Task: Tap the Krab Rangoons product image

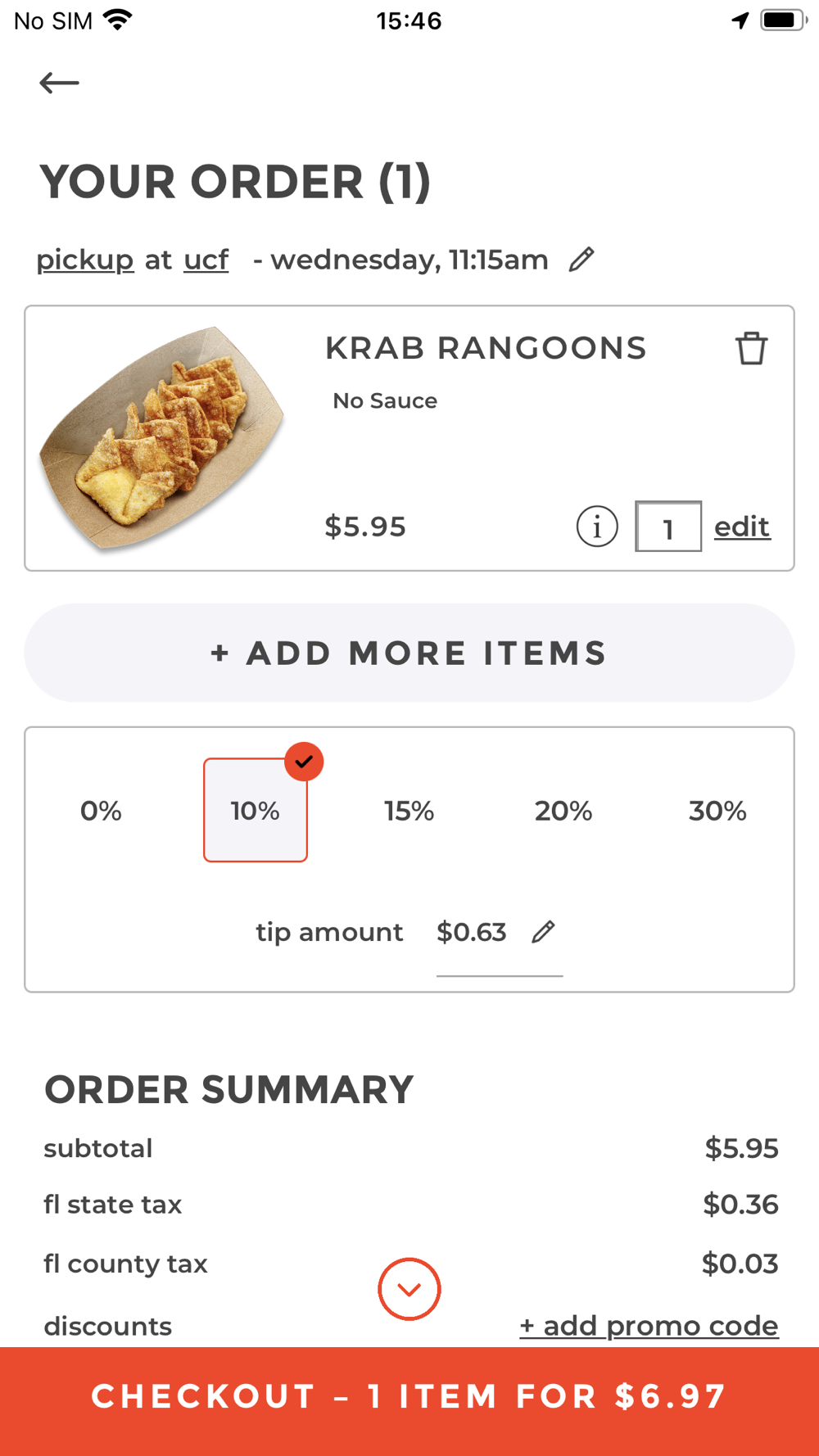Action: [x=162, y=438]
